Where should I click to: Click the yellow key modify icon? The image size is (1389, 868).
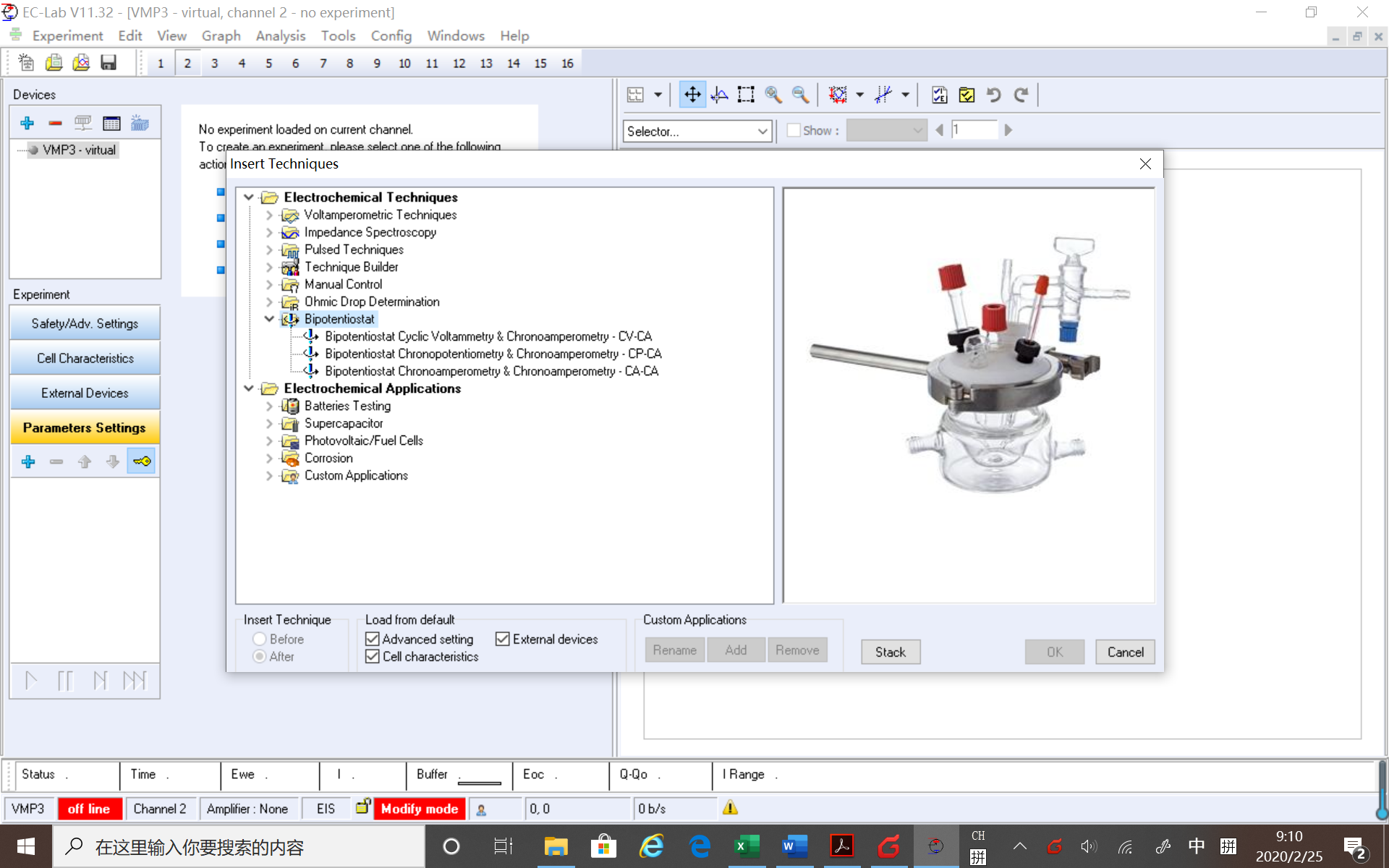pyautogui.click(x=142, y=461)
